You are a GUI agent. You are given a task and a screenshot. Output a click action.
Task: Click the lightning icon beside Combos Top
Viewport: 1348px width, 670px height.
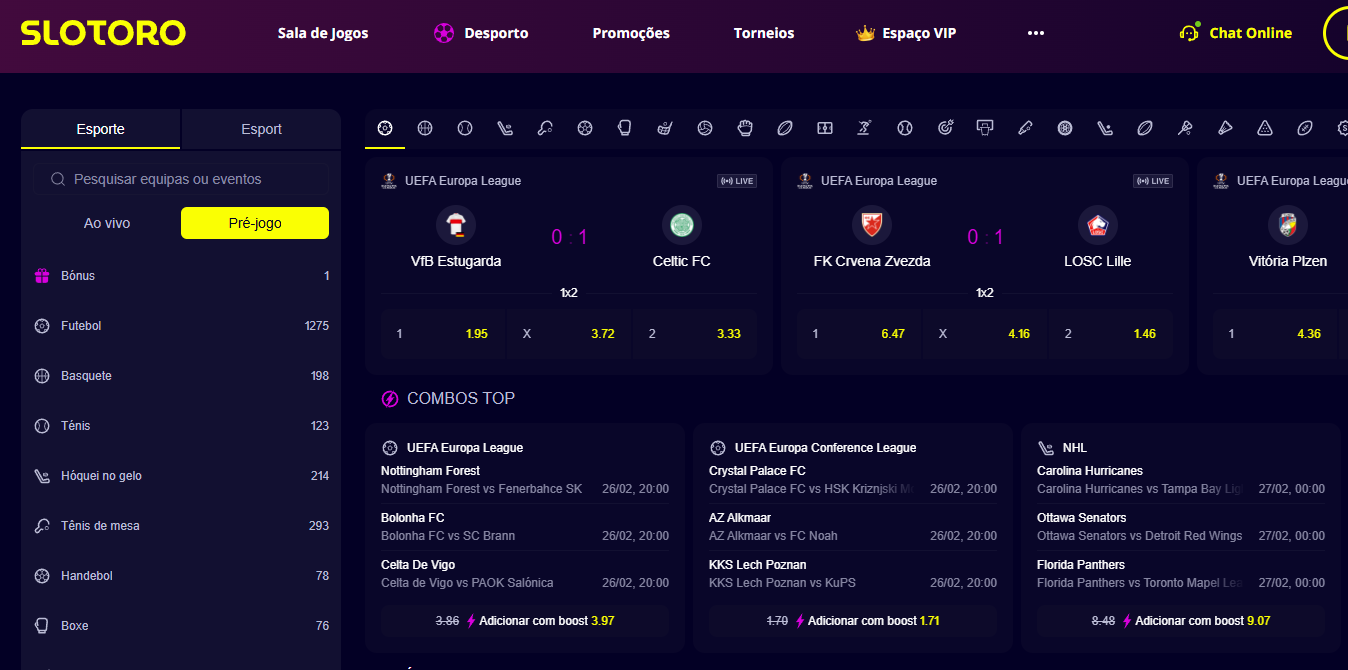click(x=390, y=399)
